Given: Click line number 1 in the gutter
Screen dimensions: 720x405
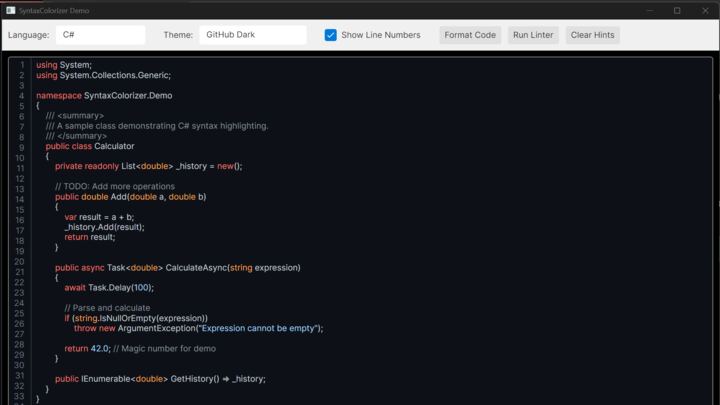Looking at the screenshot, I should pos(22,65).
